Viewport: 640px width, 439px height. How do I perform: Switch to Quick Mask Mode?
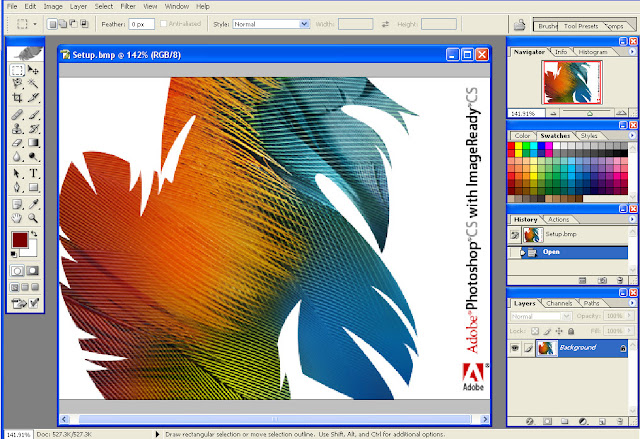33,270
